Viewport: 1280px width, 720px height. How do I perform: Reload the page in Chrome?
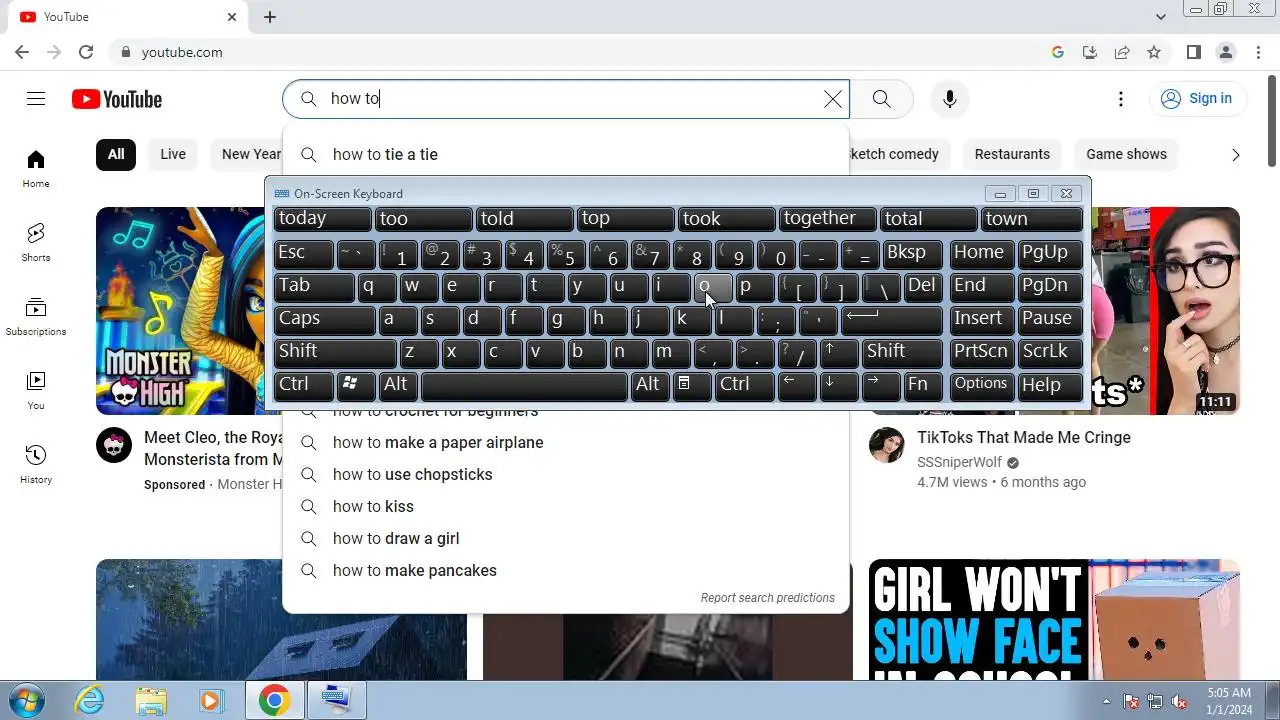tap(86, 52)
